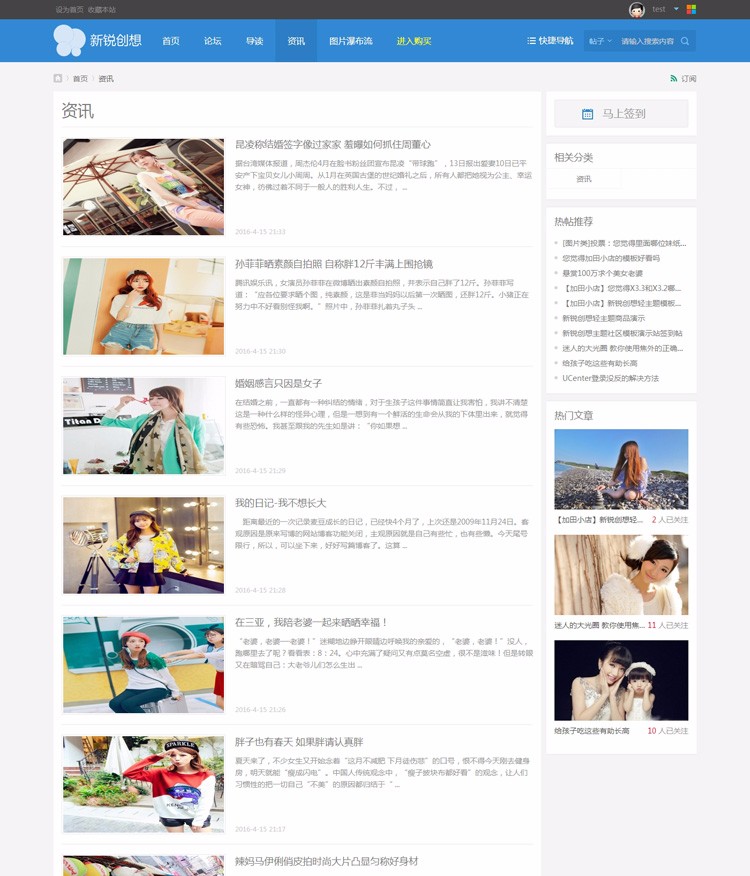Open caption 给孩子吃这些有助长高 under 热门文章 image
Viewport: 750px width, 876px height.
coord(592,731)
